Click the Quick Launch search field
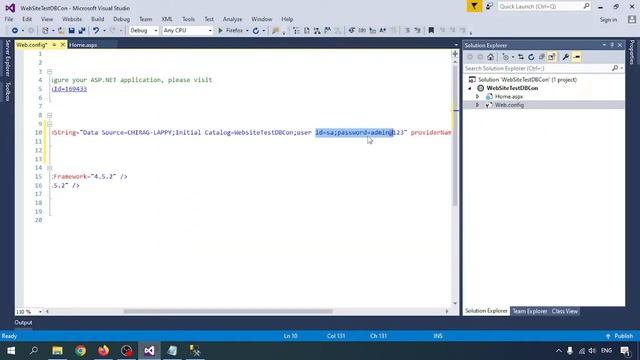The image size is (640, 360). click(x=544, y=7)
